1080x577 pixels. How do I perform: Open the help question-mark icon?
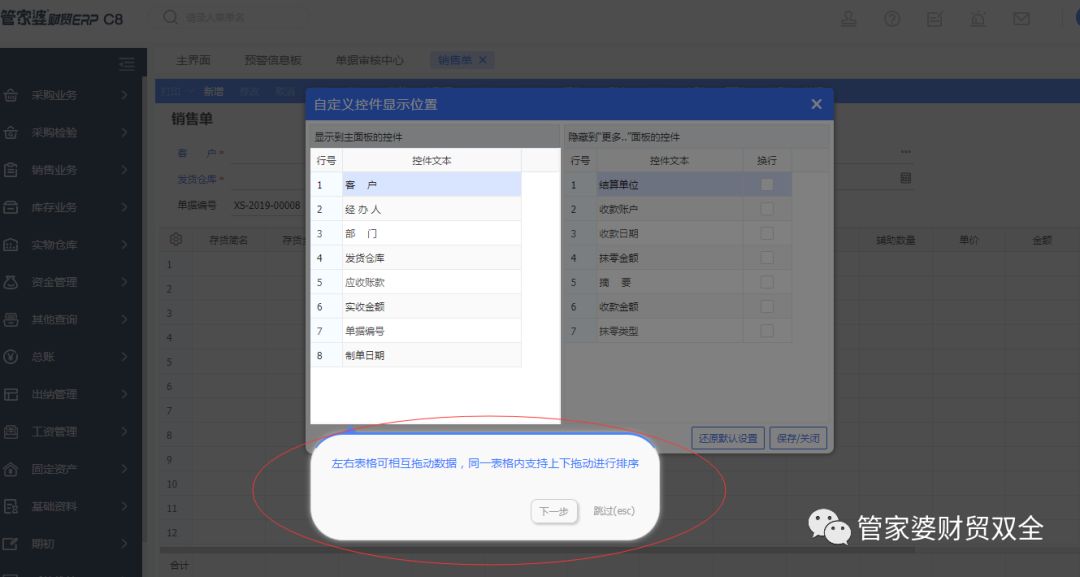pos(892,19)
